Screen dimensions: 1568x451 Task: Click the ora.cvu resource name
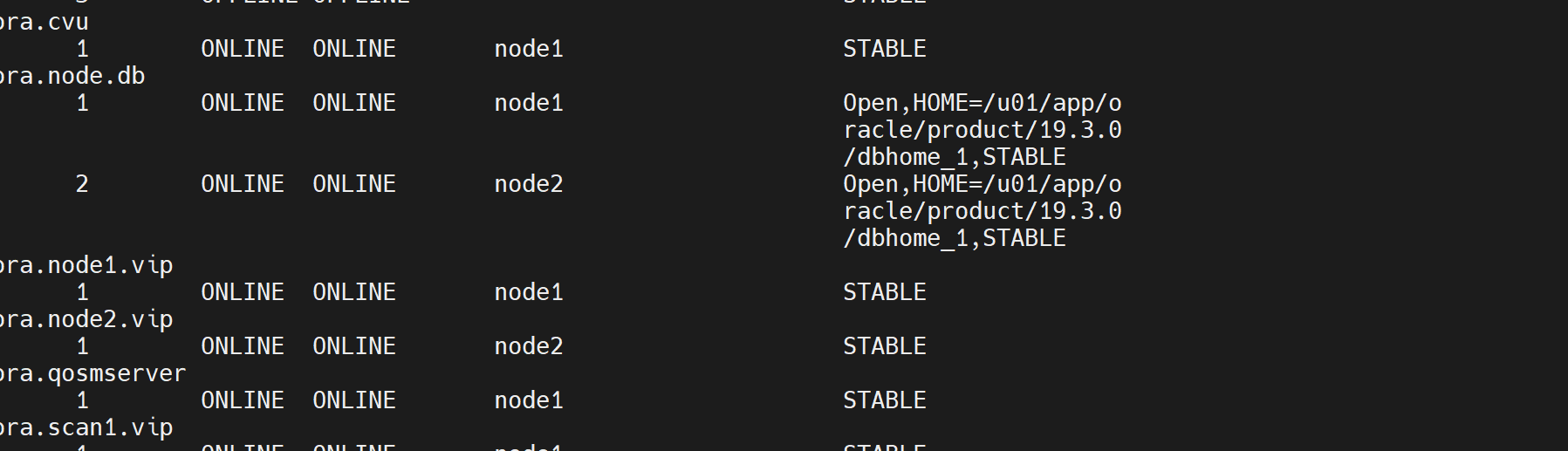pos(44,22)
